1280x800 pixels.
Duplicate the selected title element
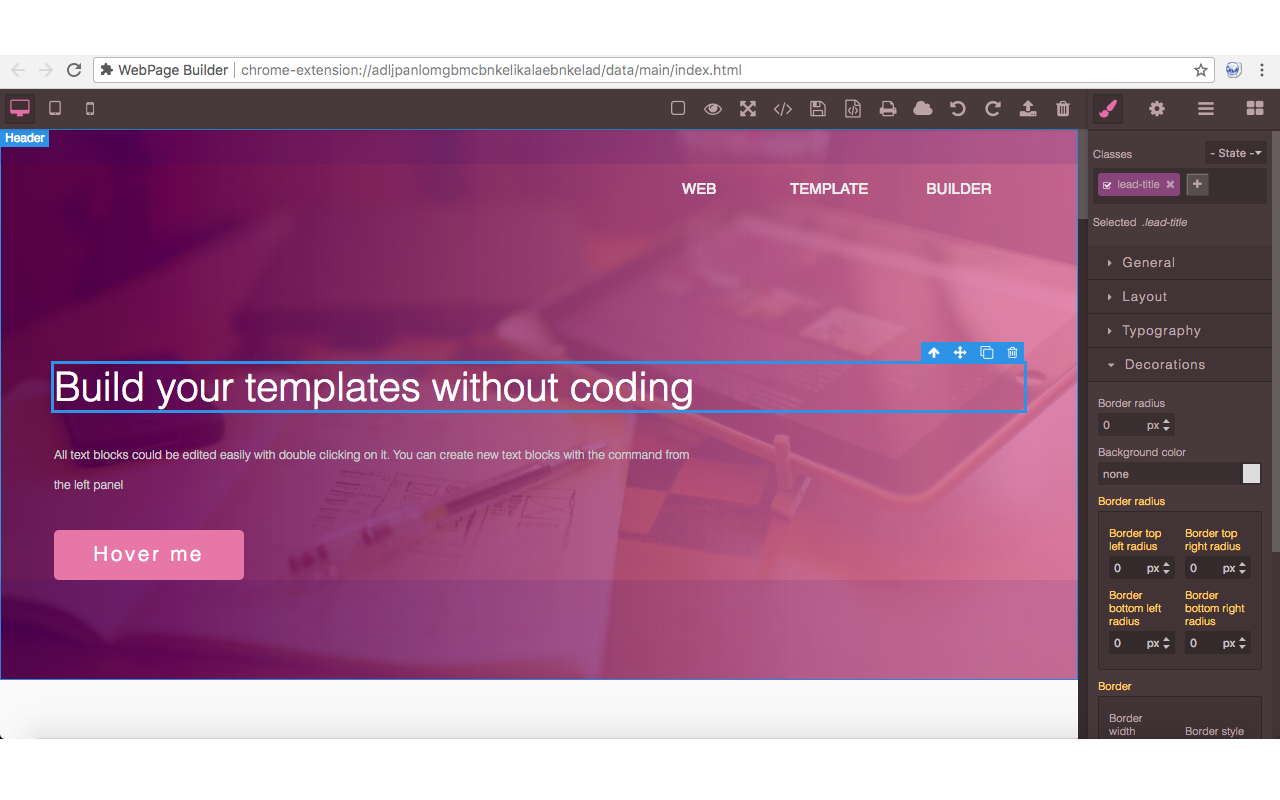tap(986, 352)
